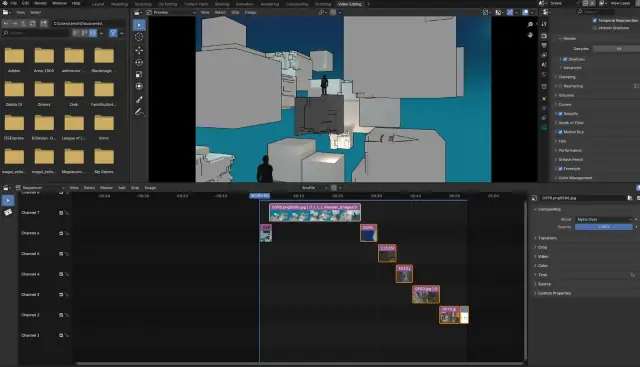Expand the strip Transform panel

click(x=547, y=238)
